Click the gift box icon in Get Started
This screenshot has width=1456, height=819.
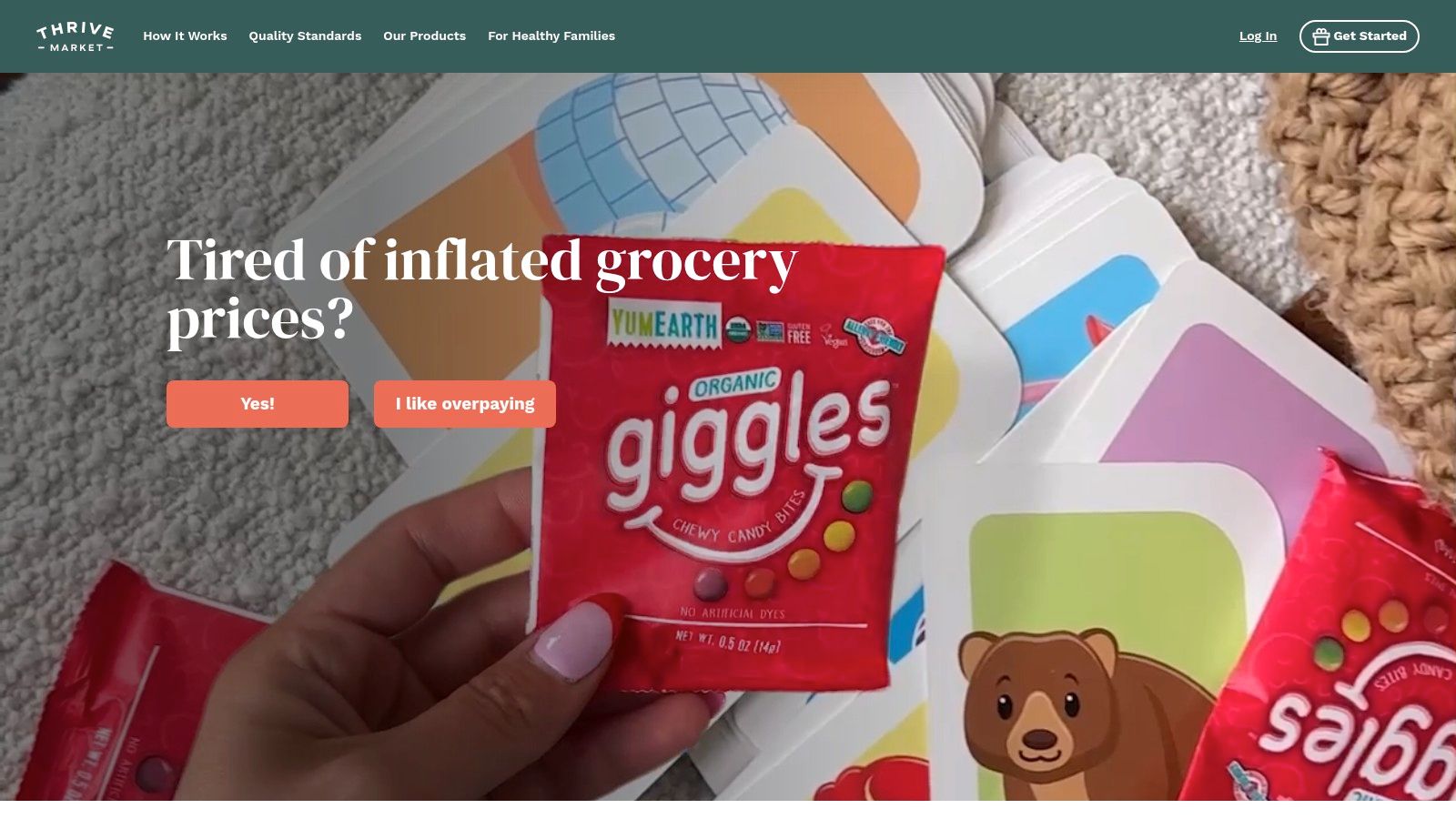(1320, 36)
